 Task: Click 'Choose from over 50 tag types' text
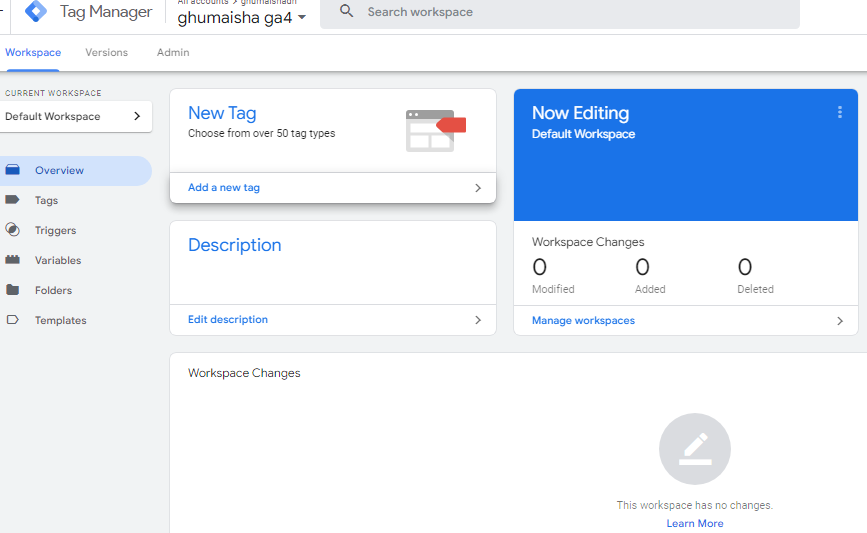click(262, 133)
